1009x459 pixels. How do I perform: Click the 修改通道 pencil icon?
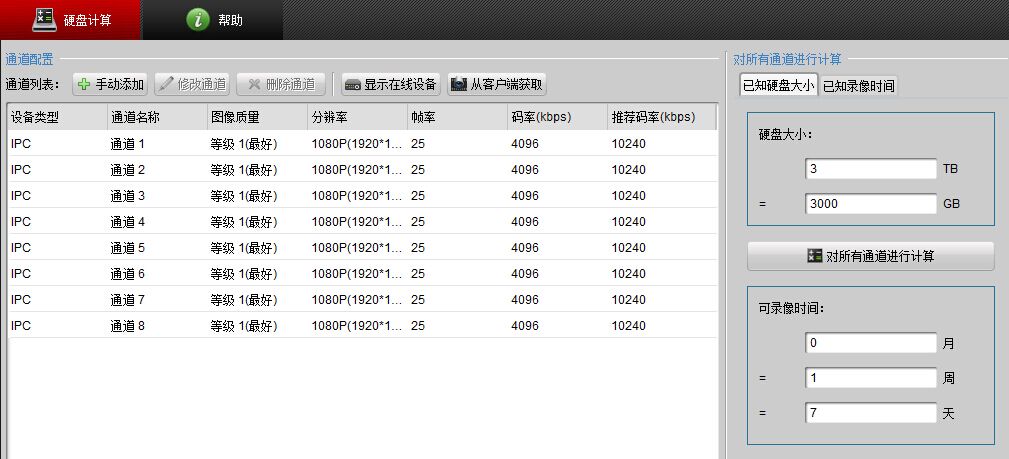pos(166,84)
